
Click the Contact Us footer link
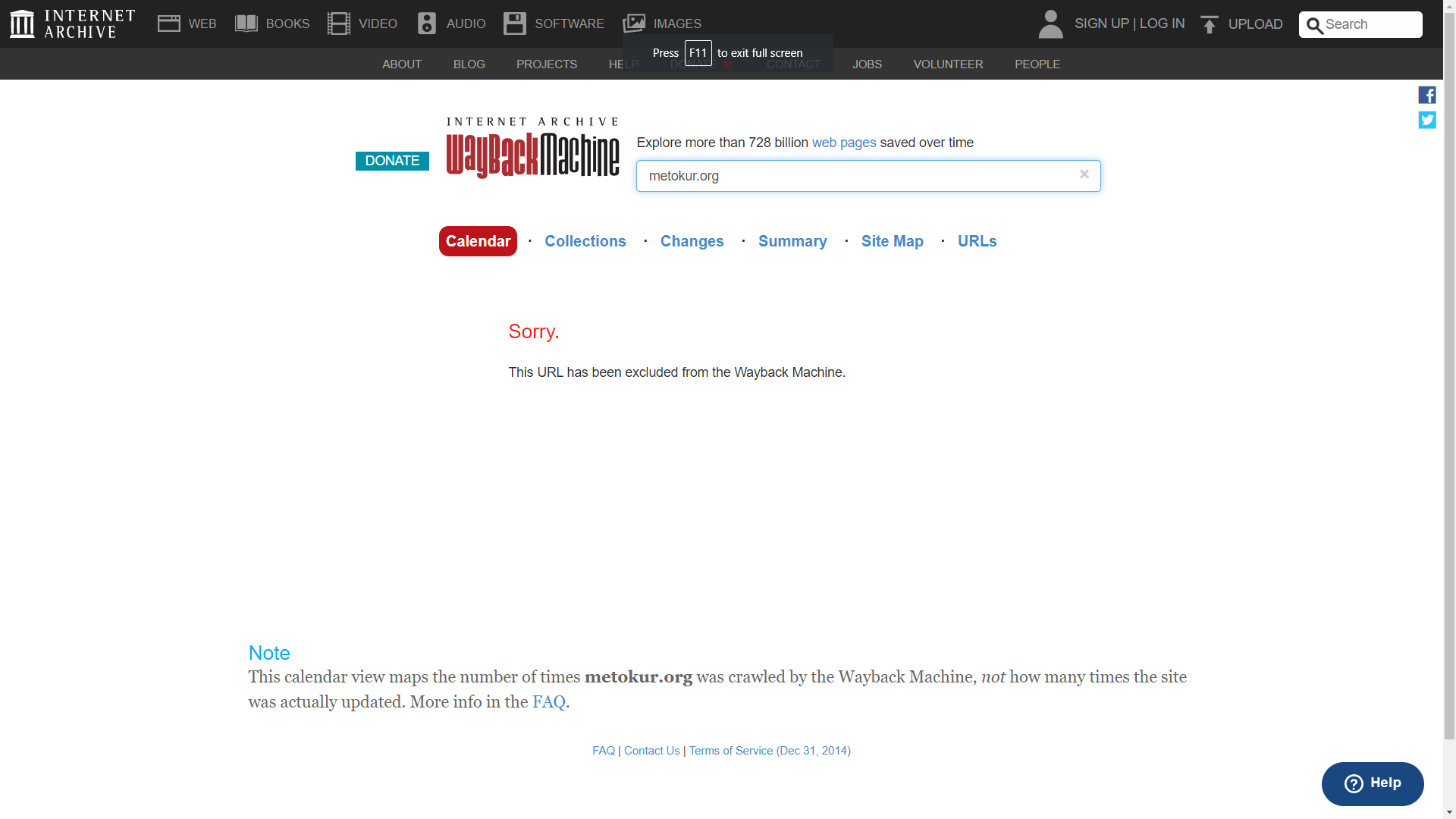[652, 751]
